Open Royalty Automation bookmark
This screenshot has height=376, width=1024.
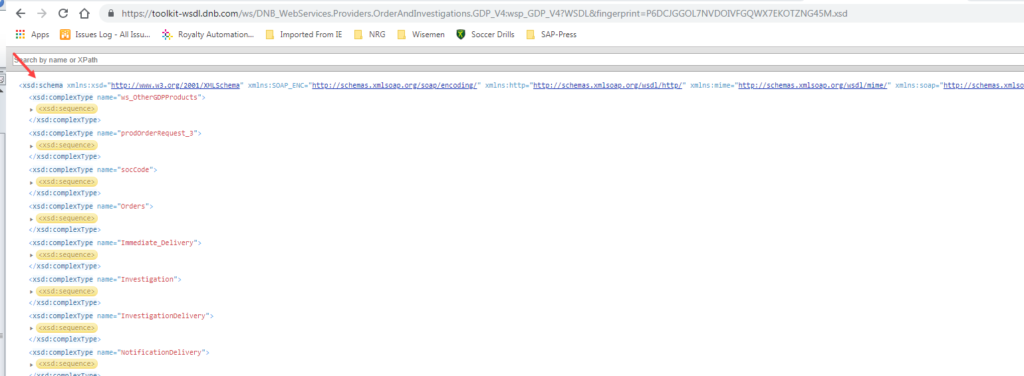tap(208, 35)
